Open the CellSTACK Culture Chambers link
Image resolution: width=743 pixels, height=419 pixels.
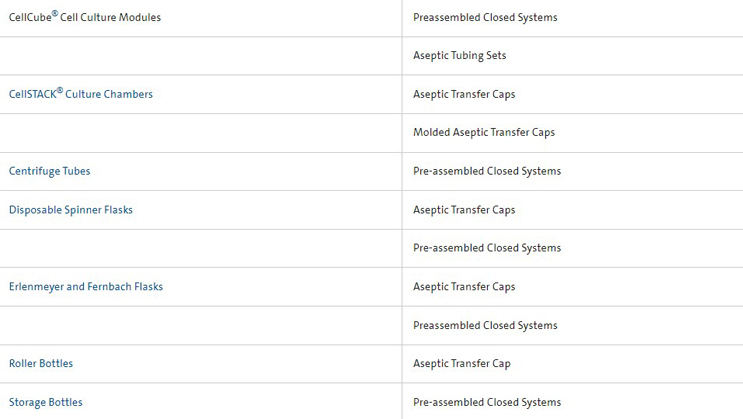(x=81, y=94)
